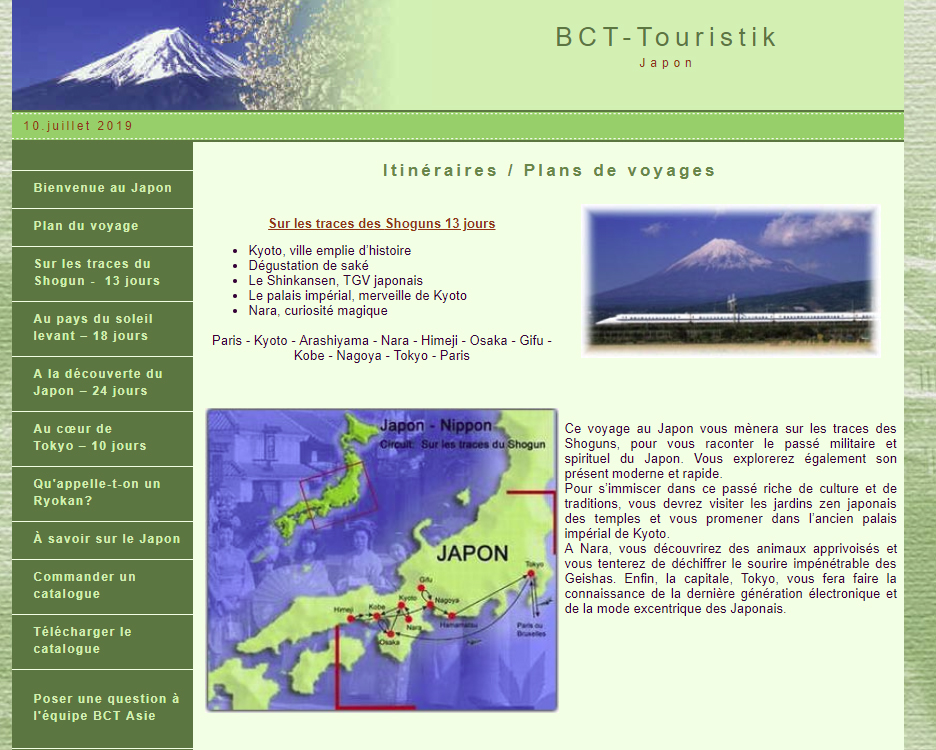Image resolution: width=936 pixels, height=750 pixels.
Task: Click the route line starting Paris - Kyoto - Arashiyama
Action: 382,348
